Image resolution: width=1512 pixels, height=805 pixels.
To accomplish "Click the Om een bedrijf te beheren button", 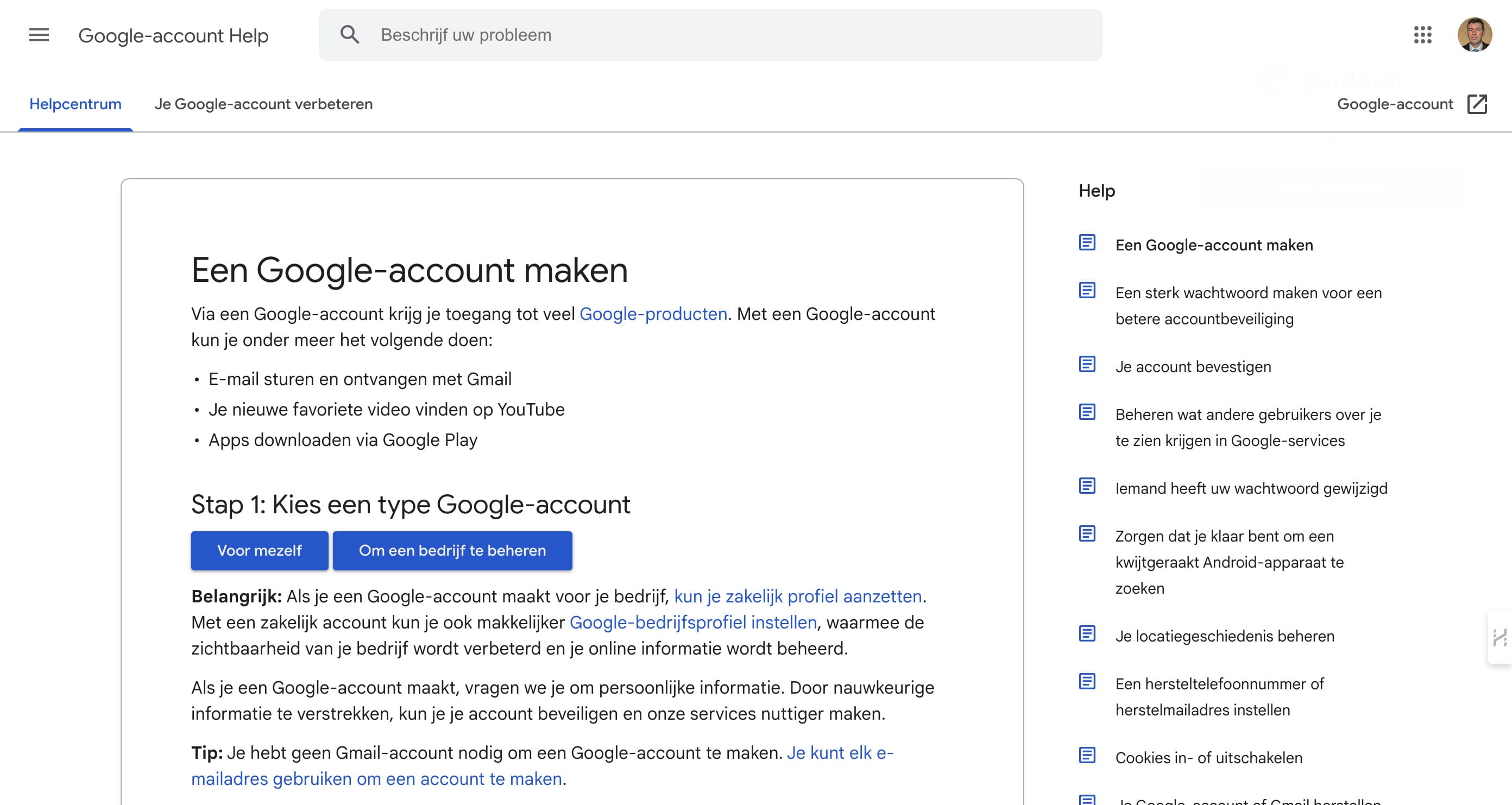I will coord(452,550).
